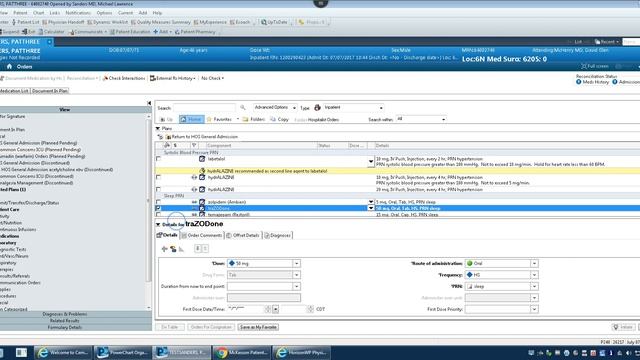Click Check Interactions

124,78
